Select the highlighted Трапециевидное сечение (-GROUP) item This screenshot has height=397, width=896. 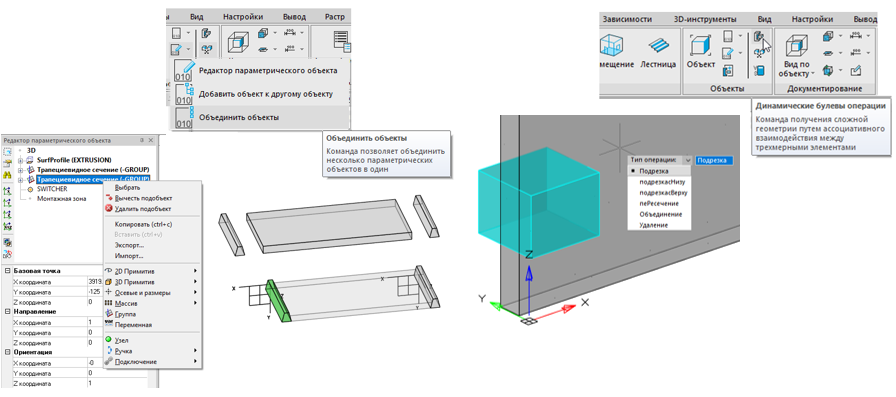(93, 179)
